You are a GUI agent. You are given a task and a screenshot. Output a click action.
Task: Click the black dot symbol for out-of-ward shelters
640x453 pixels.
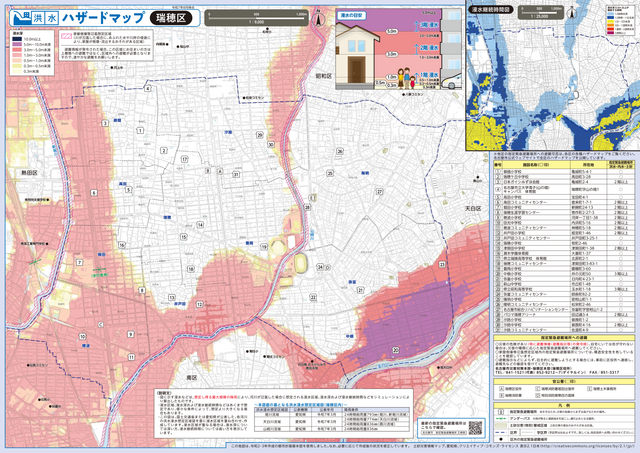tap(501, 439)
